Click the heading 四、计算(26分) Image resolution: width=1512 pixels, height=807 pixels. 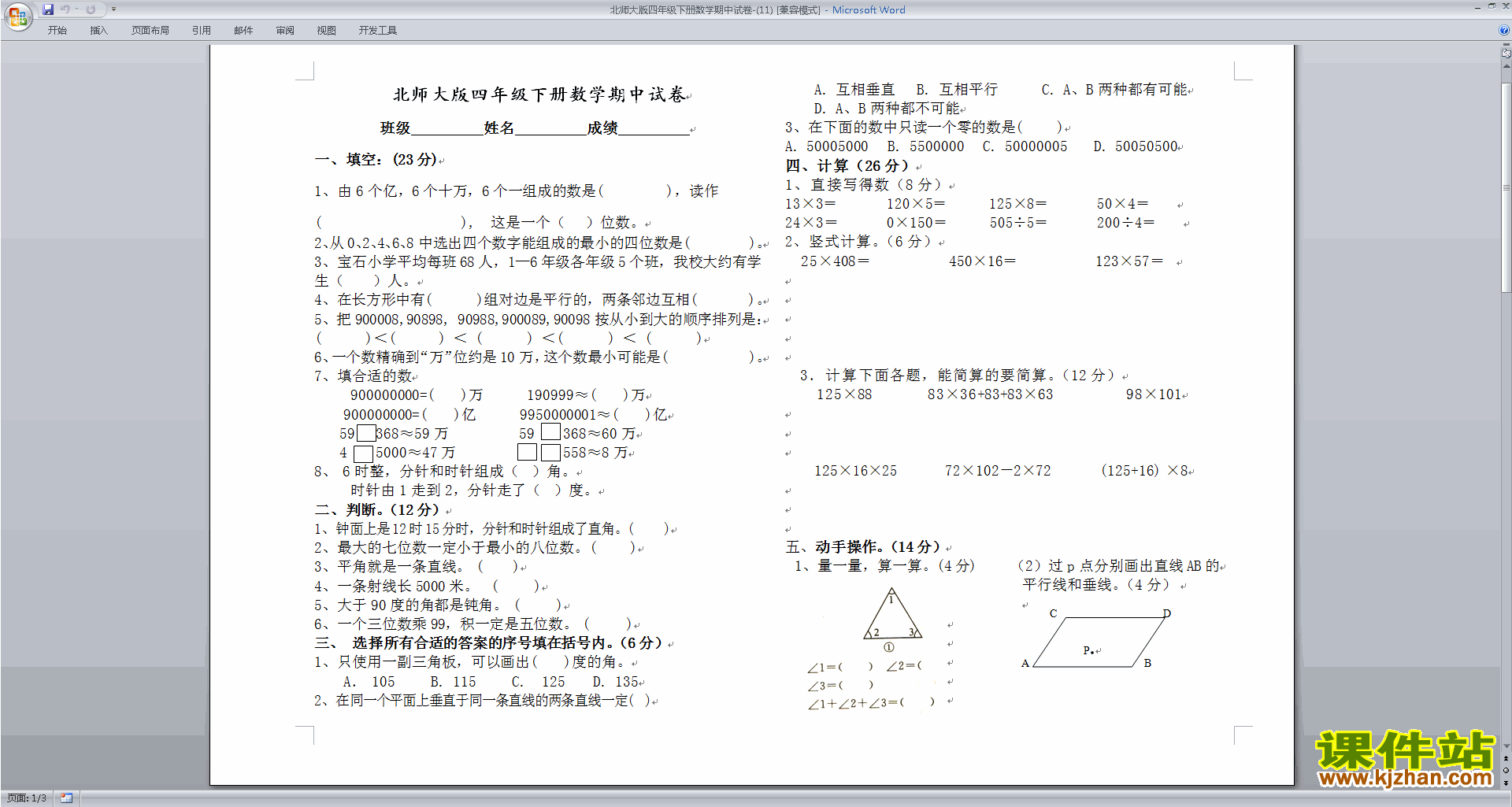click(847, 166)
